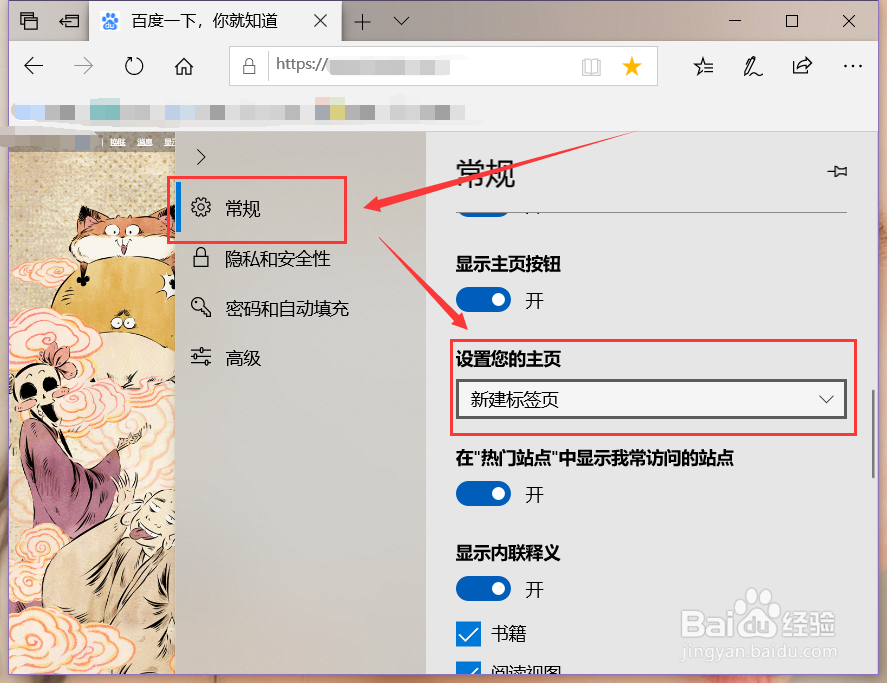Click the tabs you've set aside icon

pos(29,21)
